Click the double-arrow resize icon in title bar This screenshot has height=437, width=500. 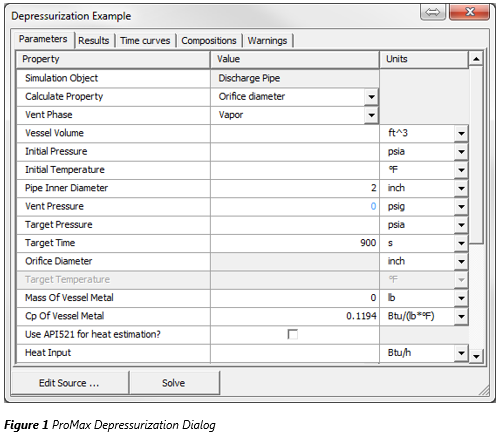tap(433, 13)
